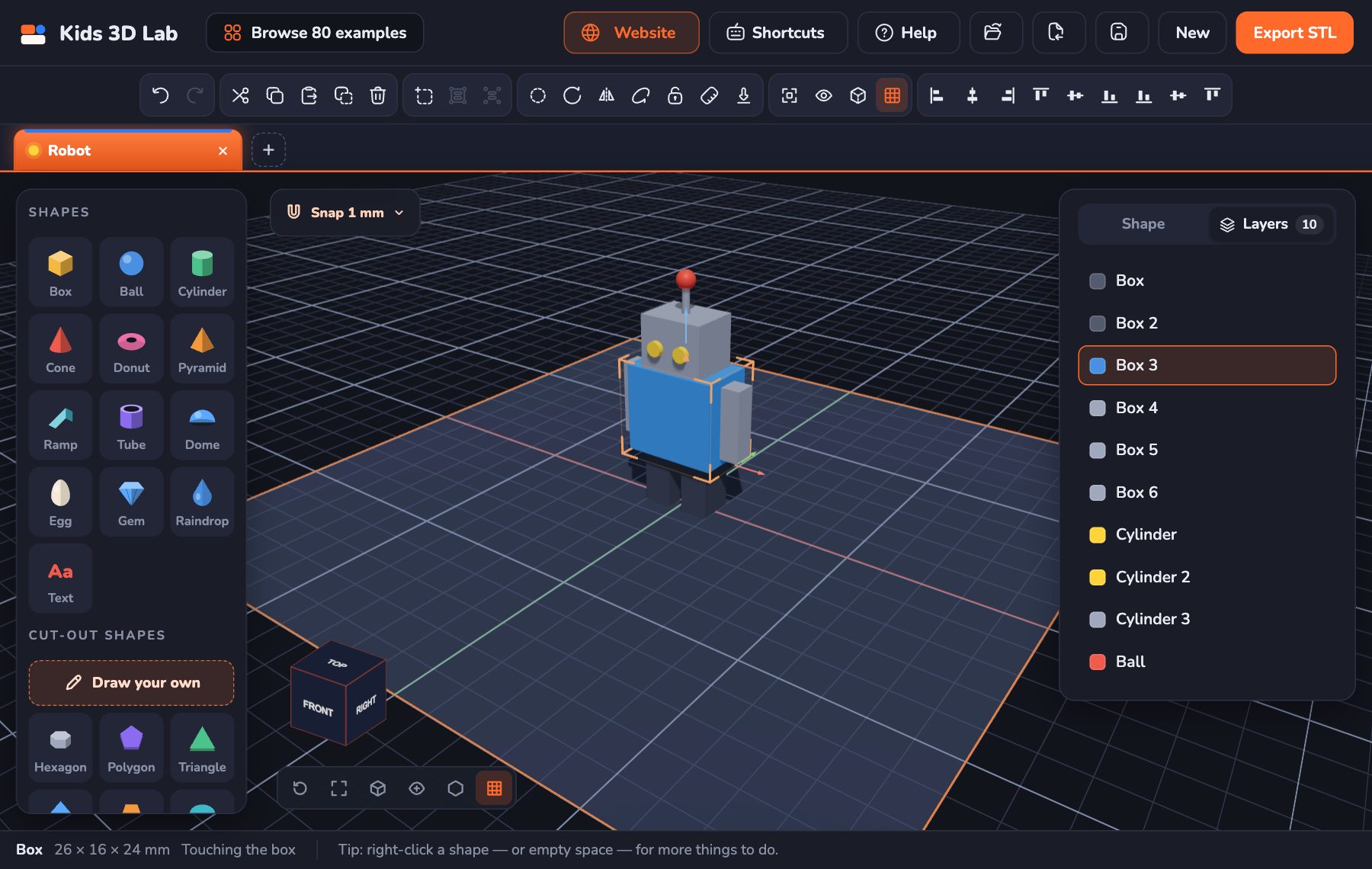Toggle the orange grid icon in top toolbar
This screenshot has height=869, width=1372.
click(893, 95)
